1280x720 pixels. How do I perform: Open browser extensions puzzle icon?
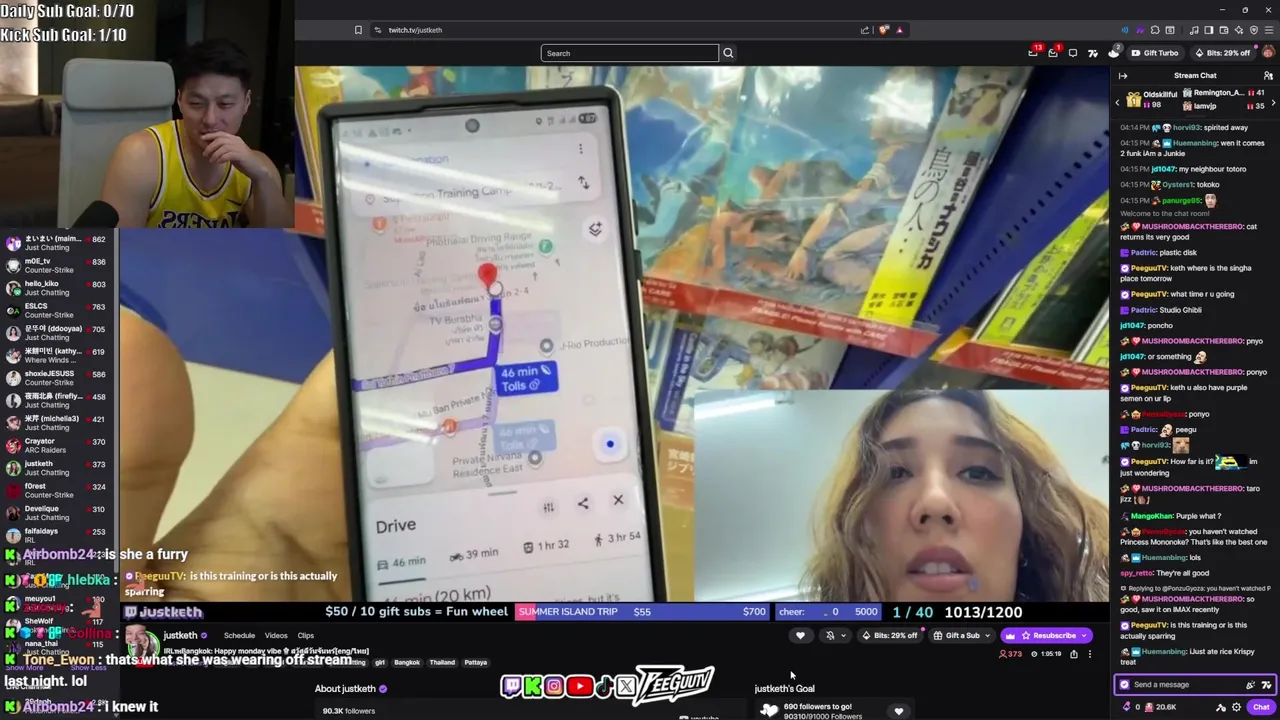[x=1155, y=30]
